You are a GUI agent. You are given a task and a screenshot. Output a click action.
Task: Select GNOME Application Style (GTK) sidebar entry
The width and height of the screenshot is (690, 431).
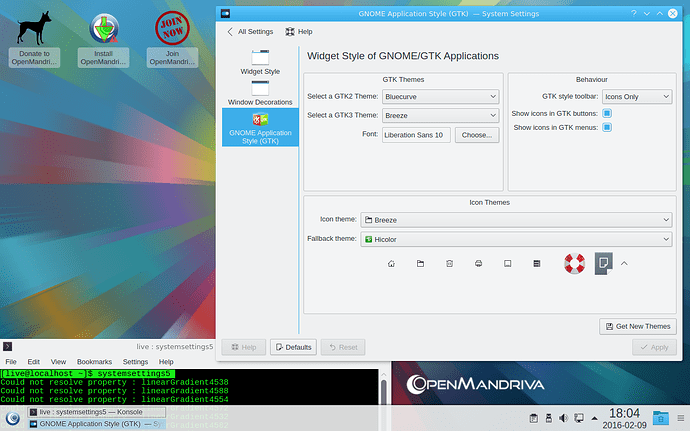tap(260, 128)
